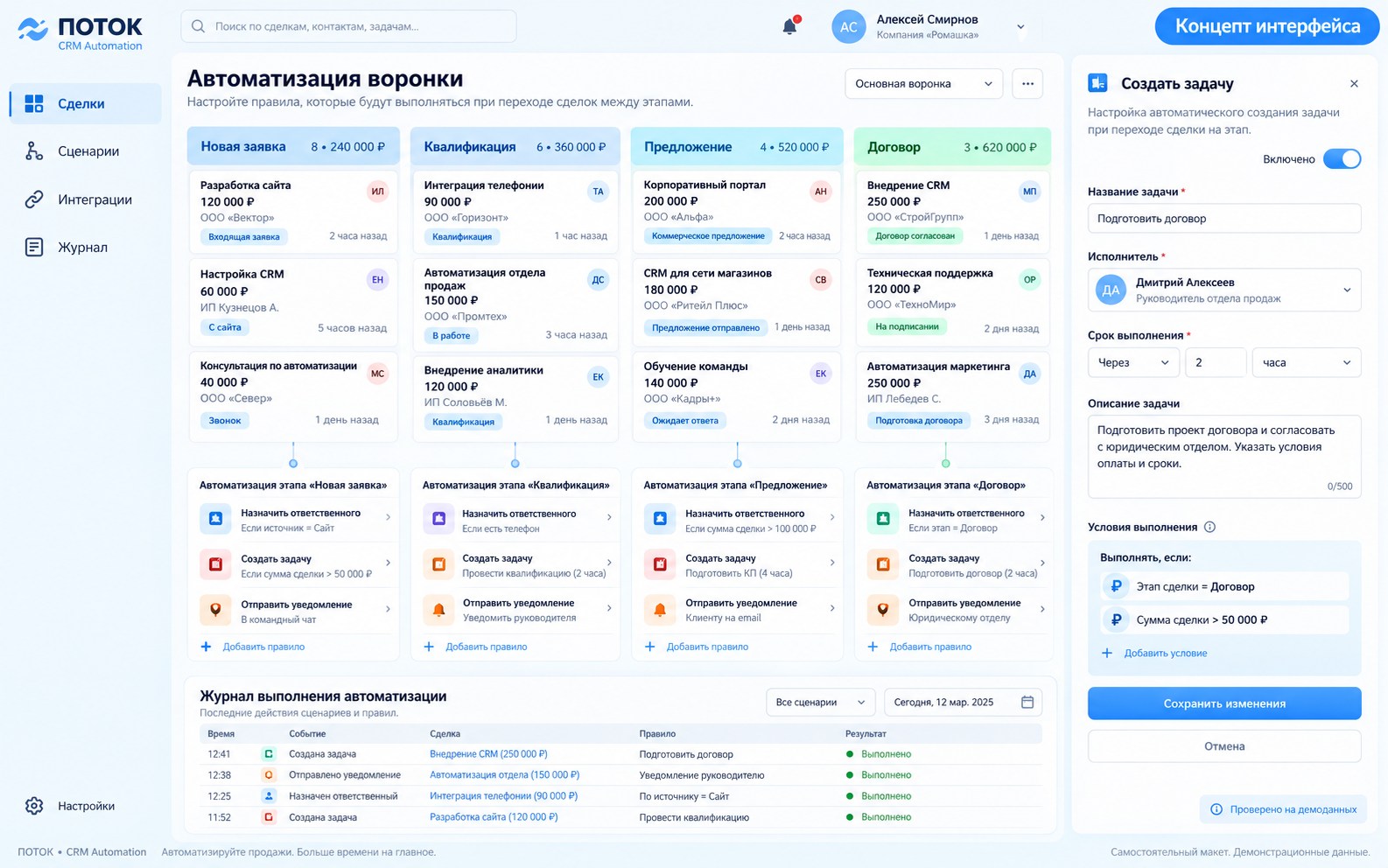
Task: Click the ПОТОК logo icon
Action: click(32, 29)
